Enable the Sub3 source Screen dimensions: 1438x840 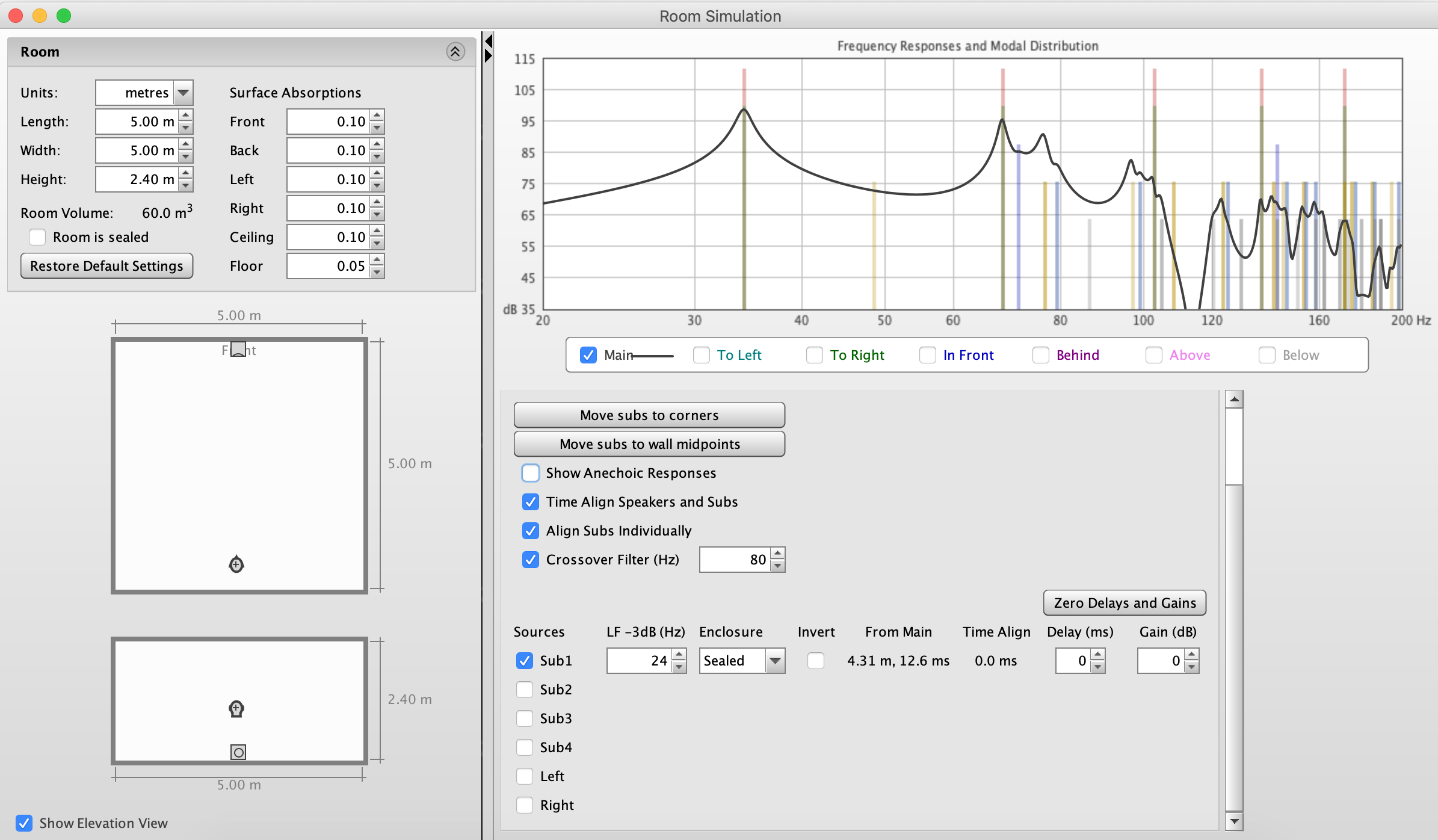(x=525, y=718)
